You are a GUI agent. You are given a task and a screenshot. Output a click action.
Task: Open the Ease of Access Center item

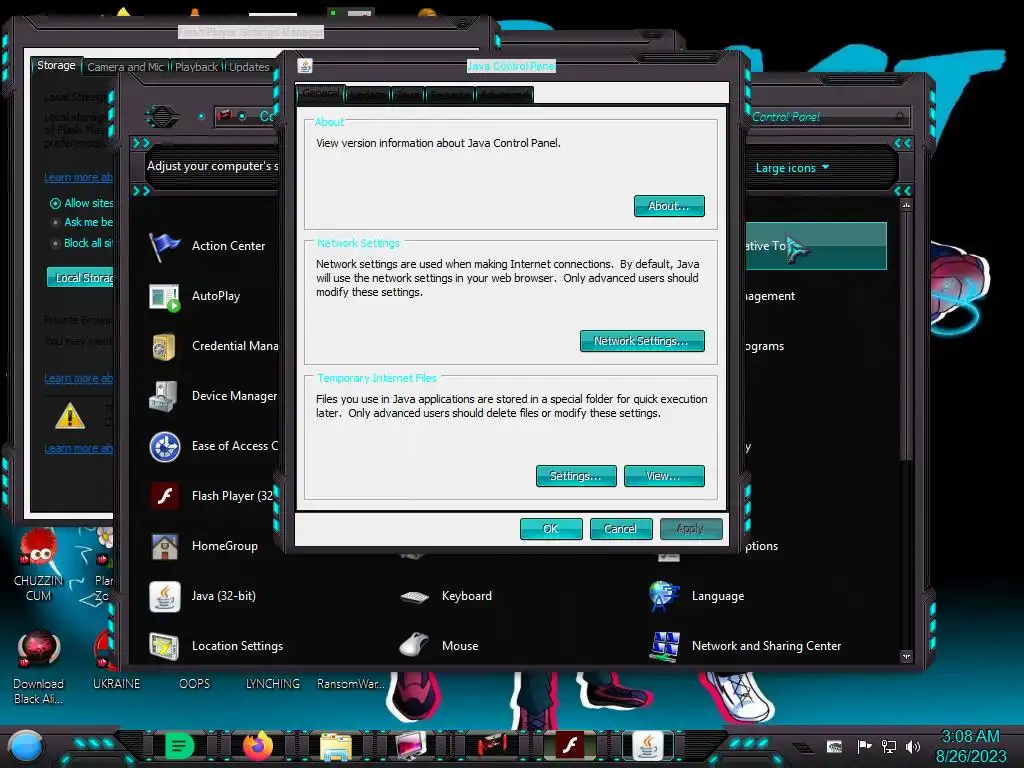[x=213, y=447]
